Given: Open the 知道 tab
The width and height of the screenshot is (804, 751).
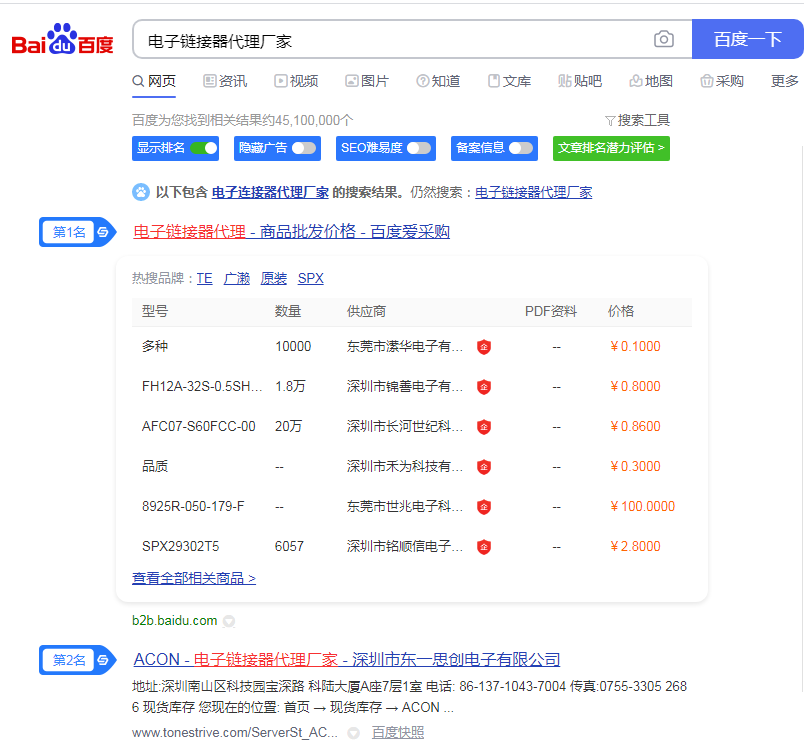Looking at the screenshot, I should 438,81.
